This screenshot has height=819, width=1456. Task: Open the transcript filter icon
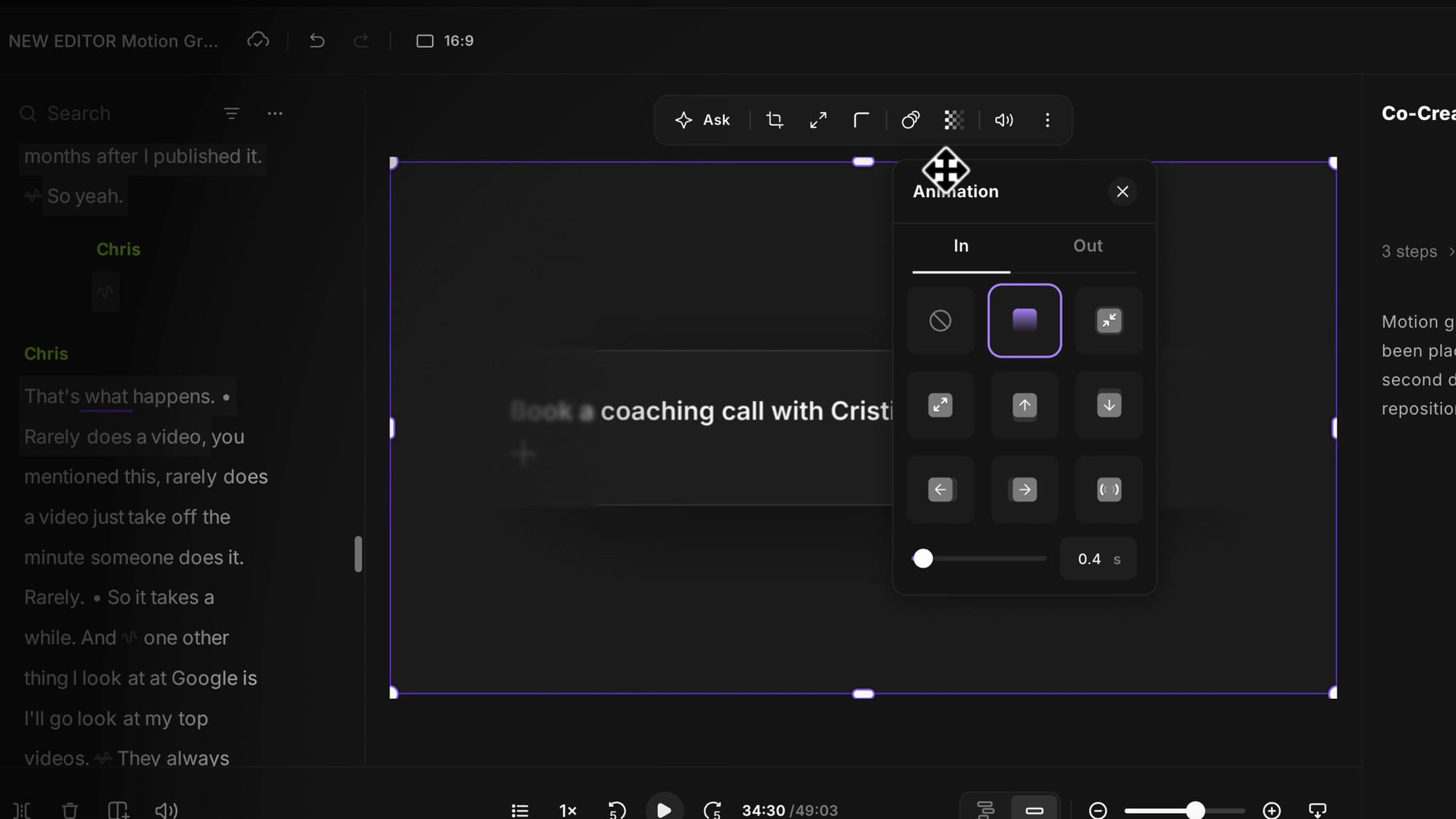(232, 114)
